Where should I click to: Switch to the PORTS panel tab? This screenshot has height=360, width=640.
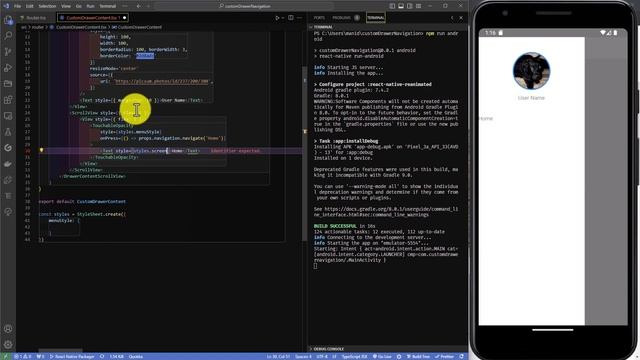[x=319, y=18]
